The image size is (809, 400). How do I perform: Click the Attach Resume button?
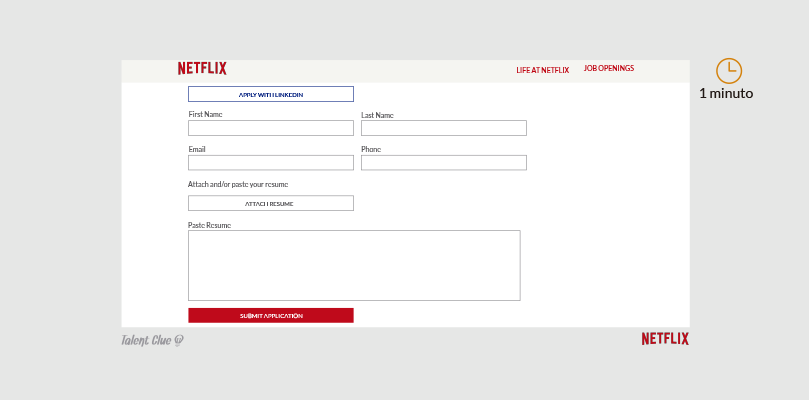(x=271, y=203)
